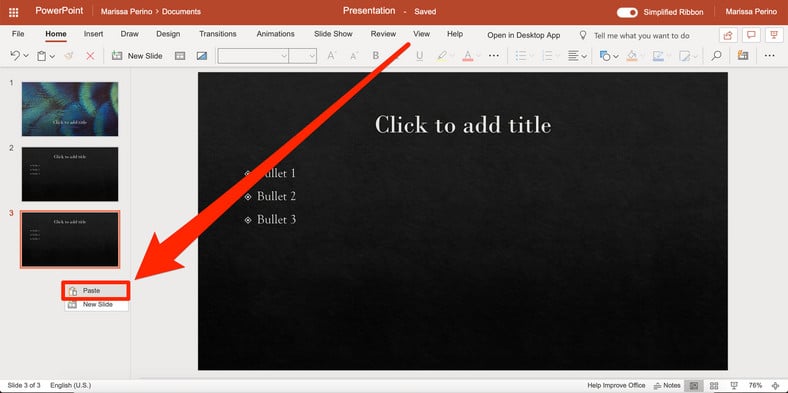Open the slide Layout icon

[x=180, y=56]
